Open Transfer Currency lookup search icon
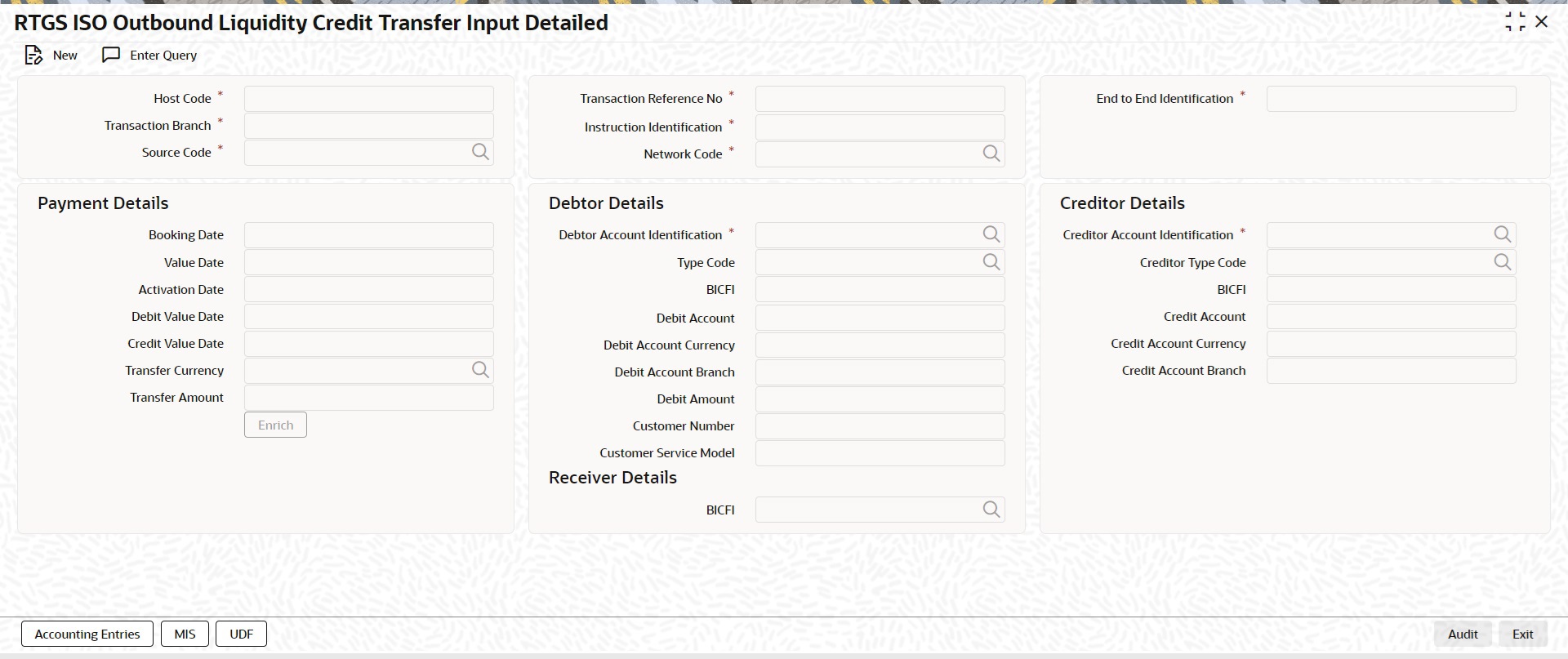 (480, 370)
